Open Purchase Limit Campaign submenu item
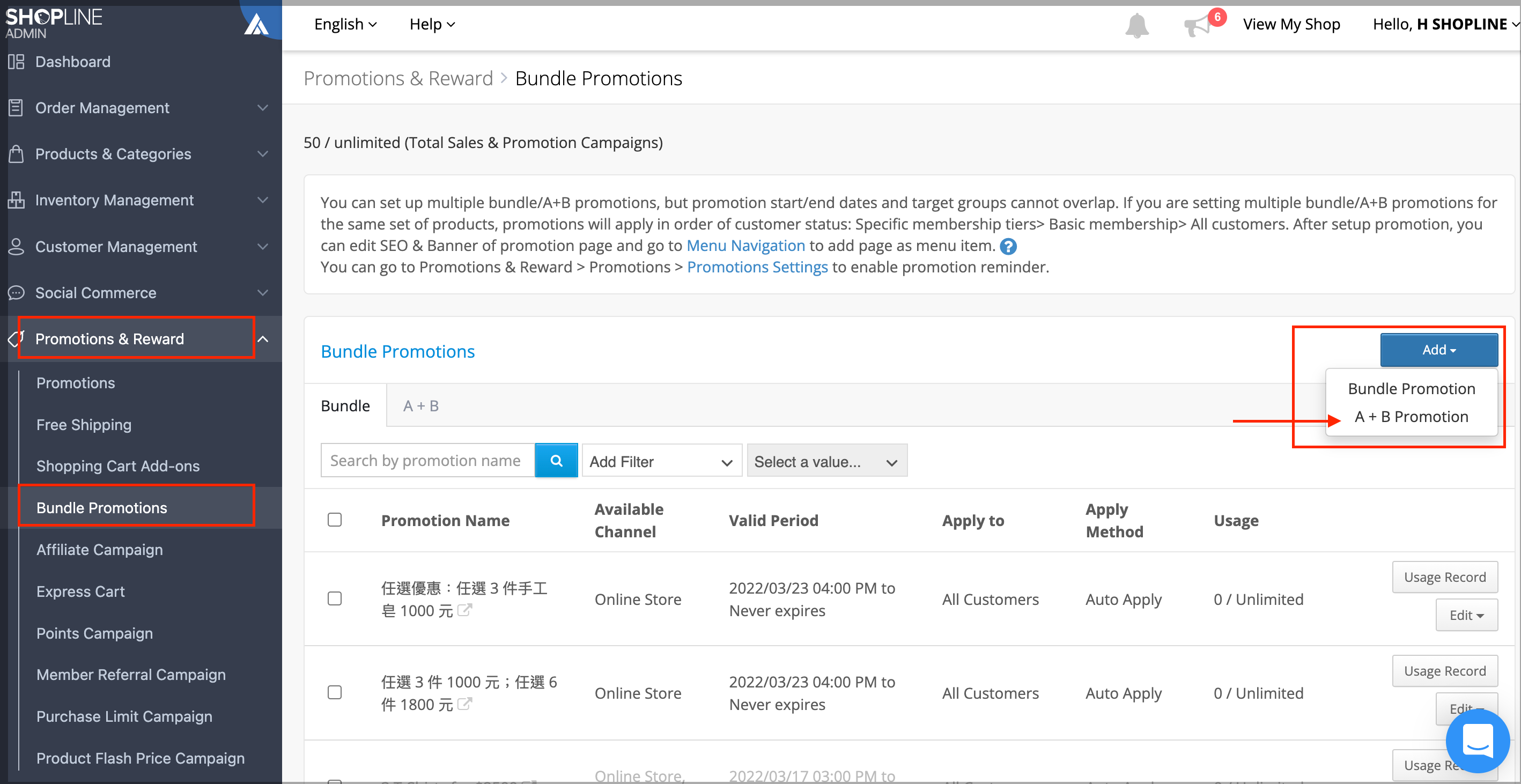 (124, 716)
